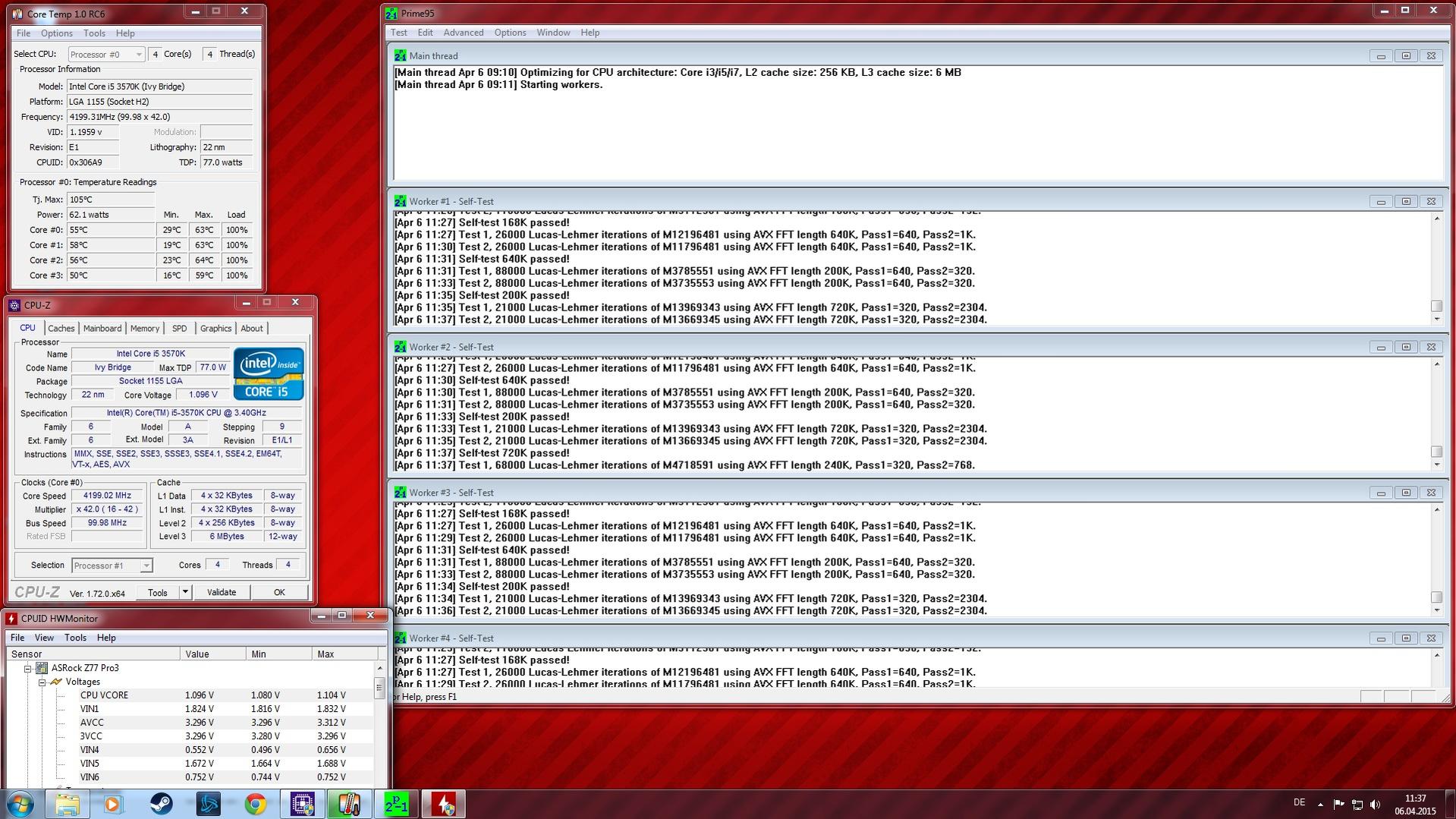Image resolution: width=1456 pixels, height=819 pixels.
Task: Launch Windows Media Player from taskbar
Action: coord(113,804)
